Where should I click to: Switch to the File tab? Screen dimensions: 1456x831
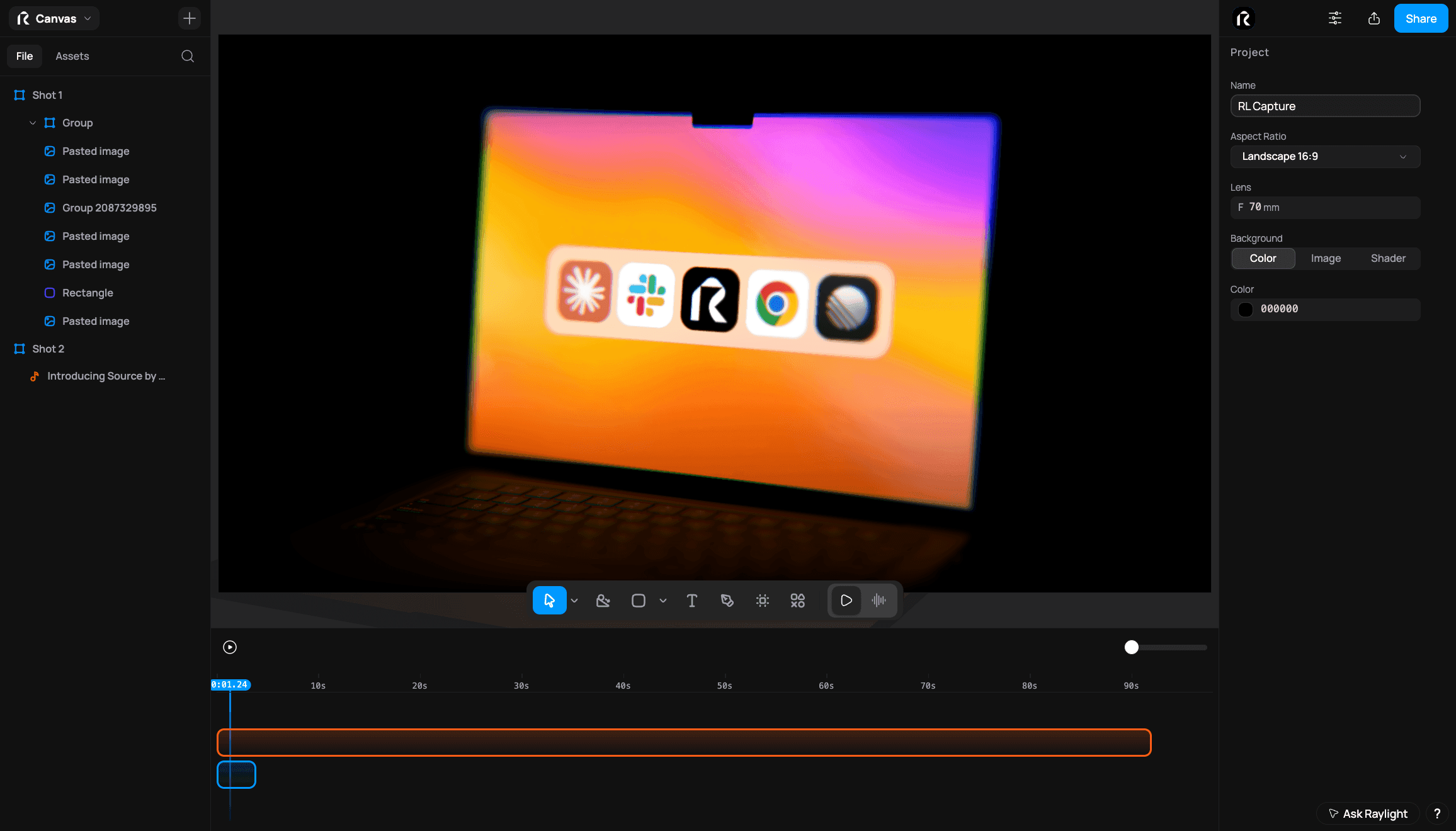coord(25,56)
